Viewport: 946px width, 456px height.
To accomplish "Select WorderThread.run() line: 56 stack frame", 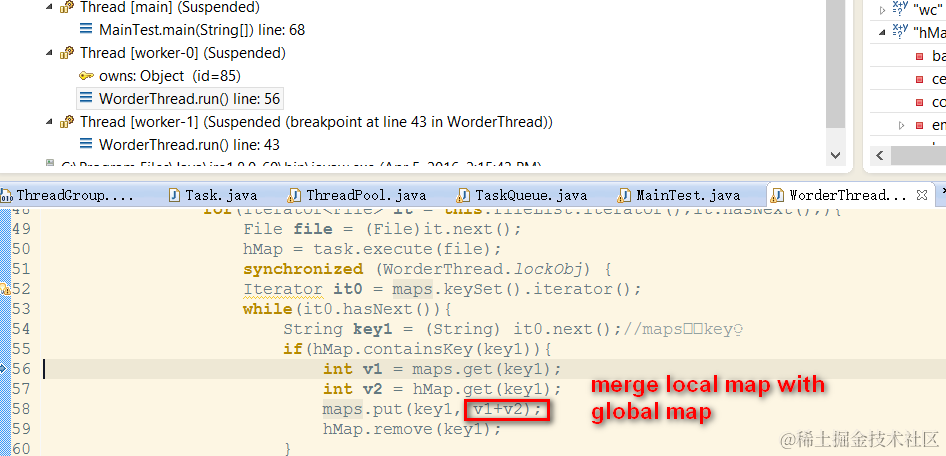I will pyautogui.click(x=189, y=98).
